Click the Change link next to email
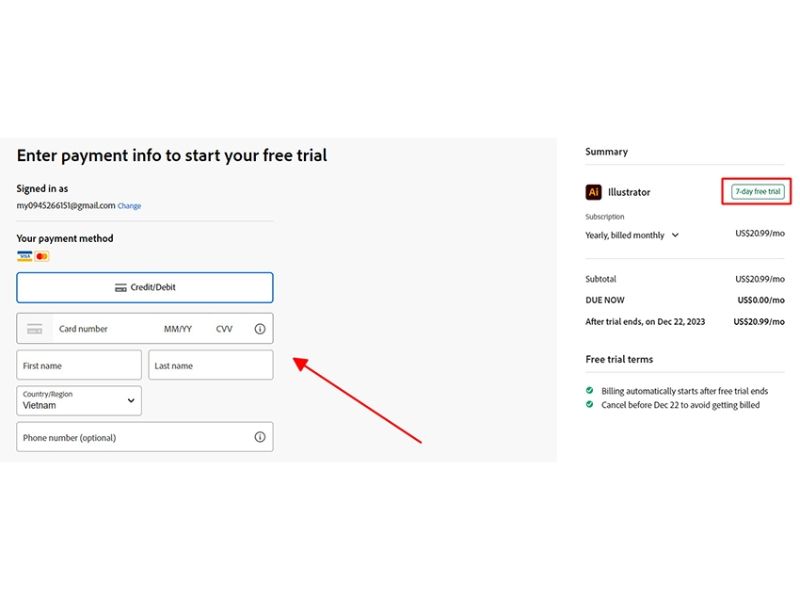Screen dimensions: 800x600 click(130, 206)
